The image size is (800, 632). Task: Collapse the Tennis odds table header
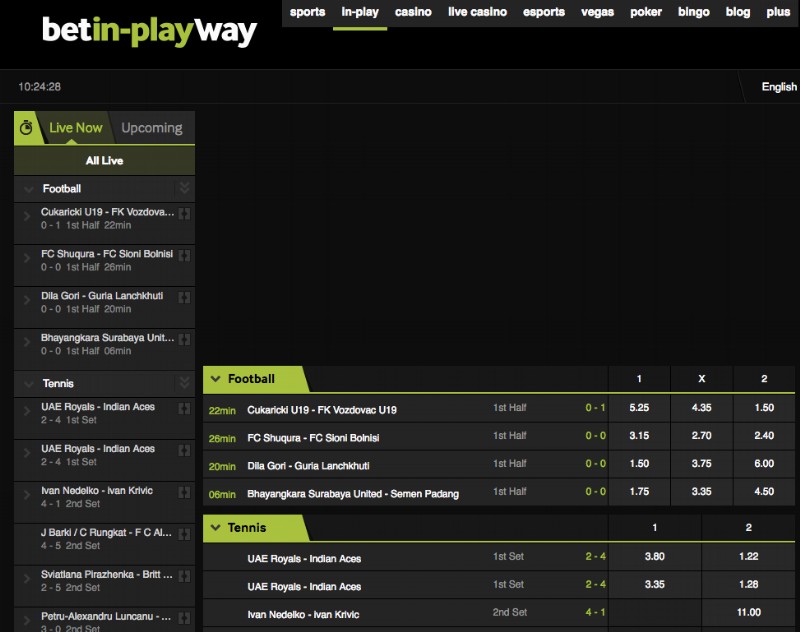[215, 527]
